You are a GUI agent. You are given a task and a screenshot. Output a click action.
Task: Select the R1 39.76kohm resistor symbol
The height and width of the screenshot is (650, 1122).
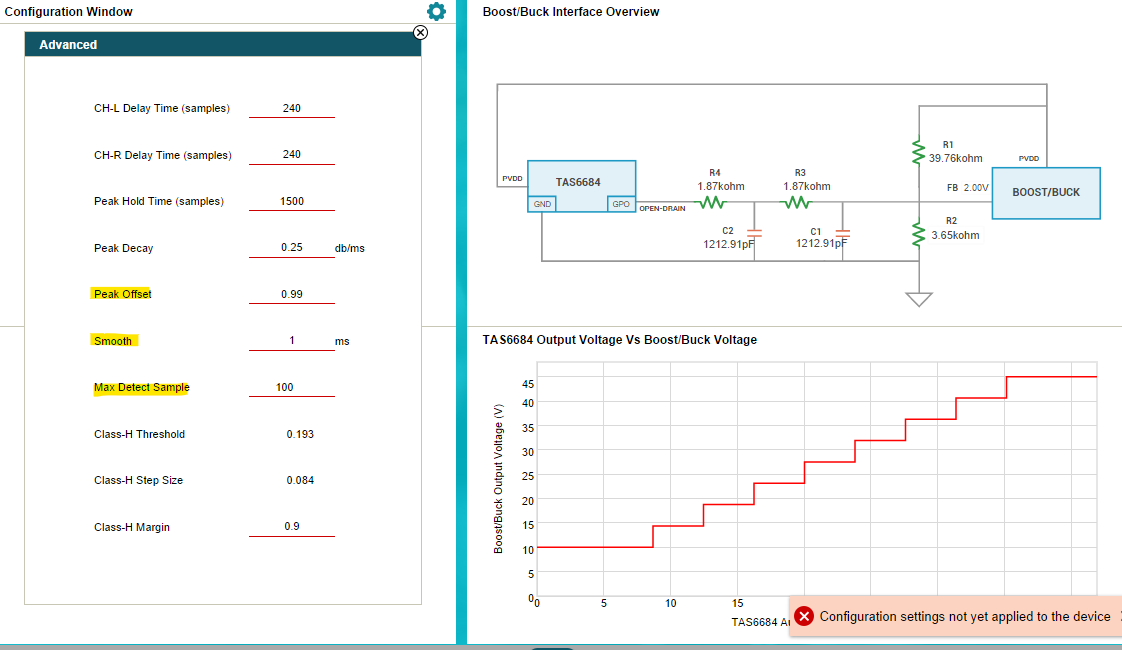(919, 152)
